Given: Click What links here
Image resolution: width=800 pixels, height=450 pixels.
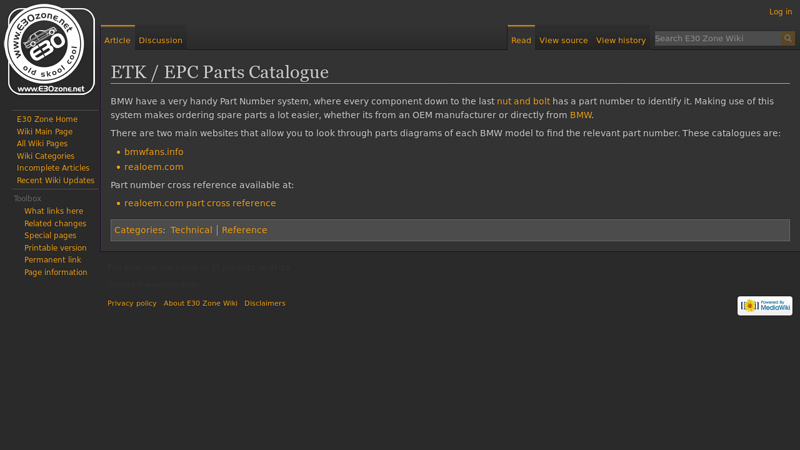Looking at the screenshot, I should (54, 211).
